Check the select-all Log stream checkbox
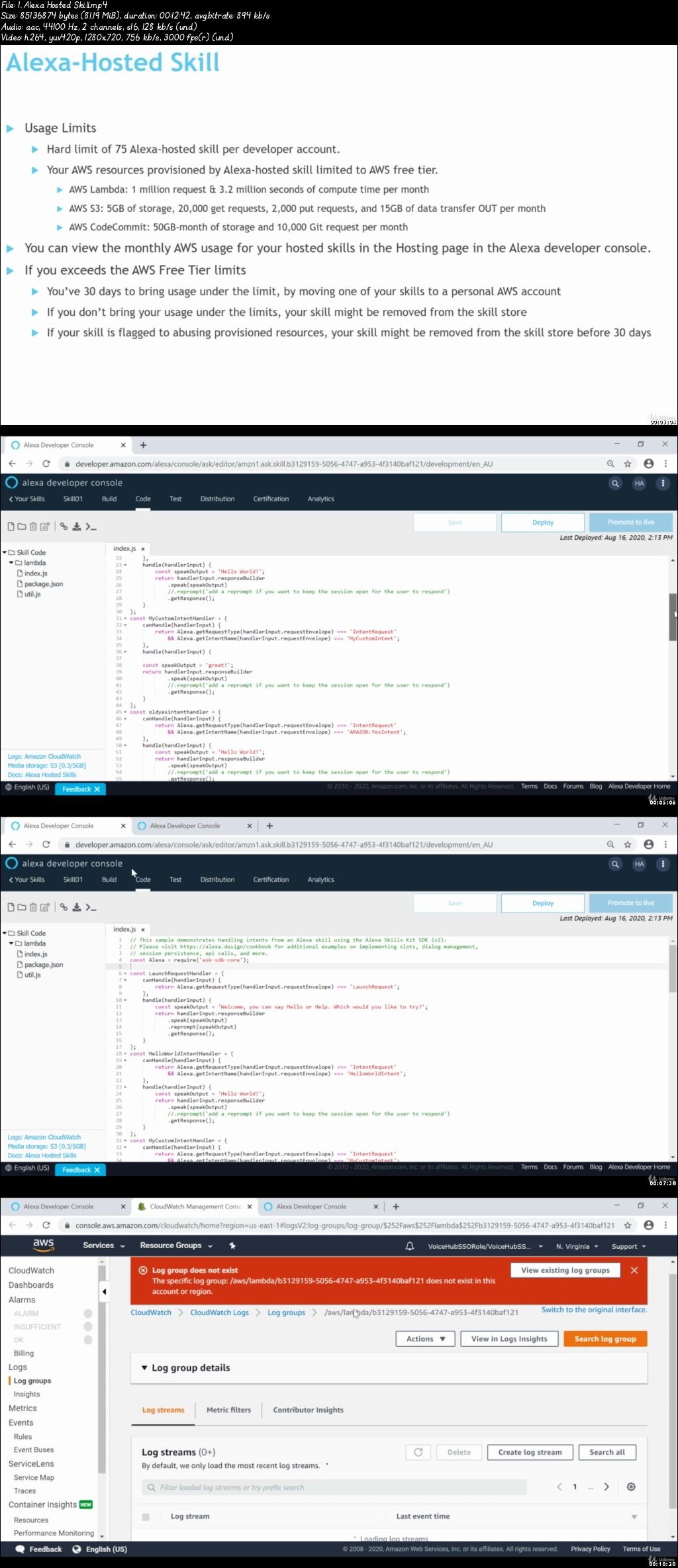This screenshot has width=678, height=1568. pyautogui.click(x=146, y=1516)
